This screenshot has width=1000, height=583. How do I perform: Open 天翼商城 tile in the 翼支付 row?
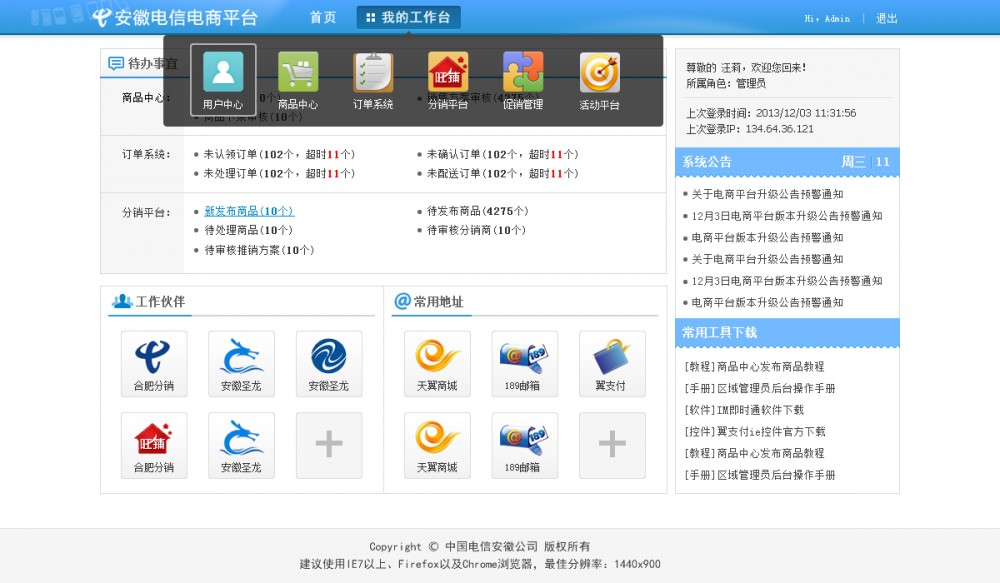tap(437, 364)
